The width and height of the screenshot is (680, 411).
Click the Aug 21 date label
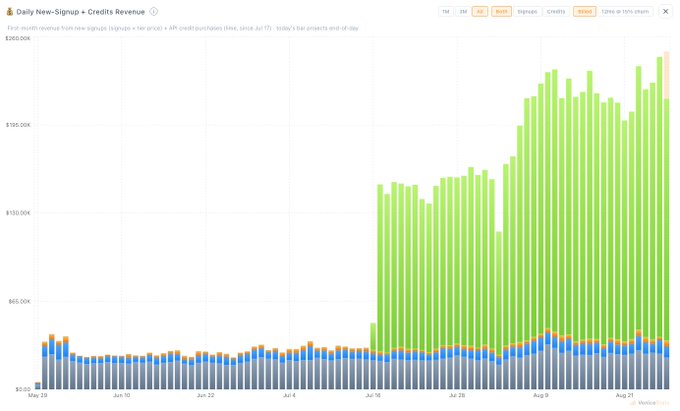[624, 395]
